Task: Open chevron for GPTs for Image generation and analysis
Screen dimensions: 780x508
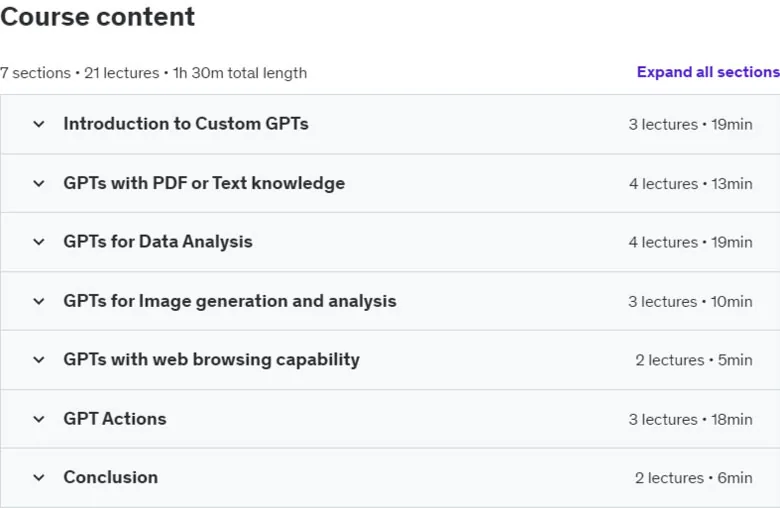Action: pos(39,302)
